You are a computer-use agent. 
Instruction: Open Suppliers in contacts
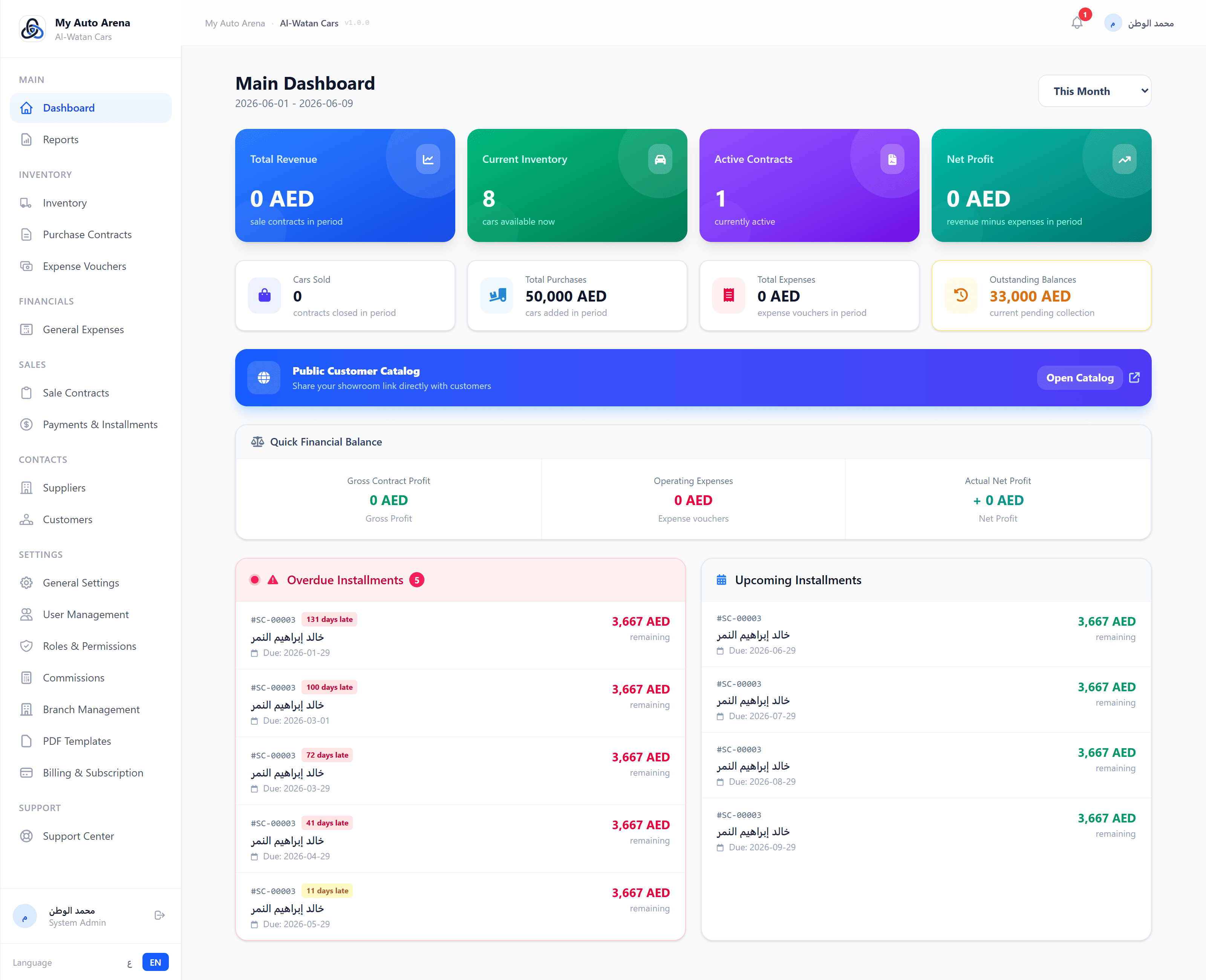(91, 488)
